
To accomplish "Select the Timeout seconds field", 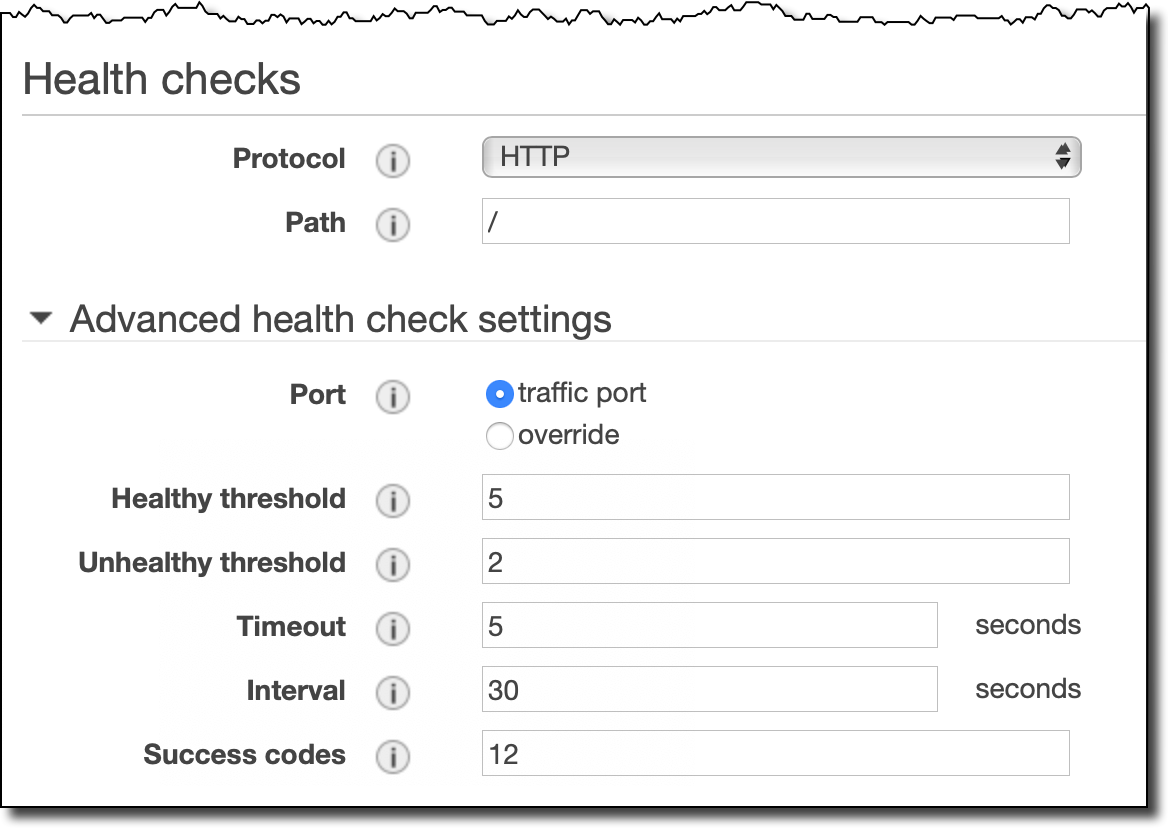I will tap(709, 625).
